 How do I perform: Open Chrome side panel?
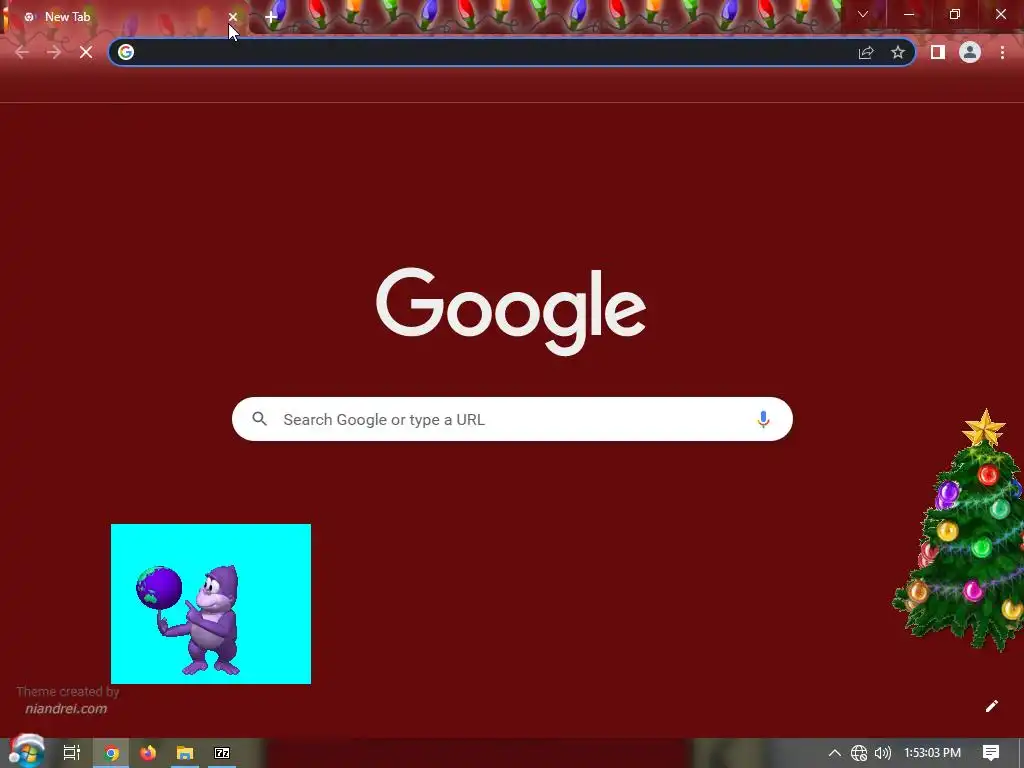938,52
